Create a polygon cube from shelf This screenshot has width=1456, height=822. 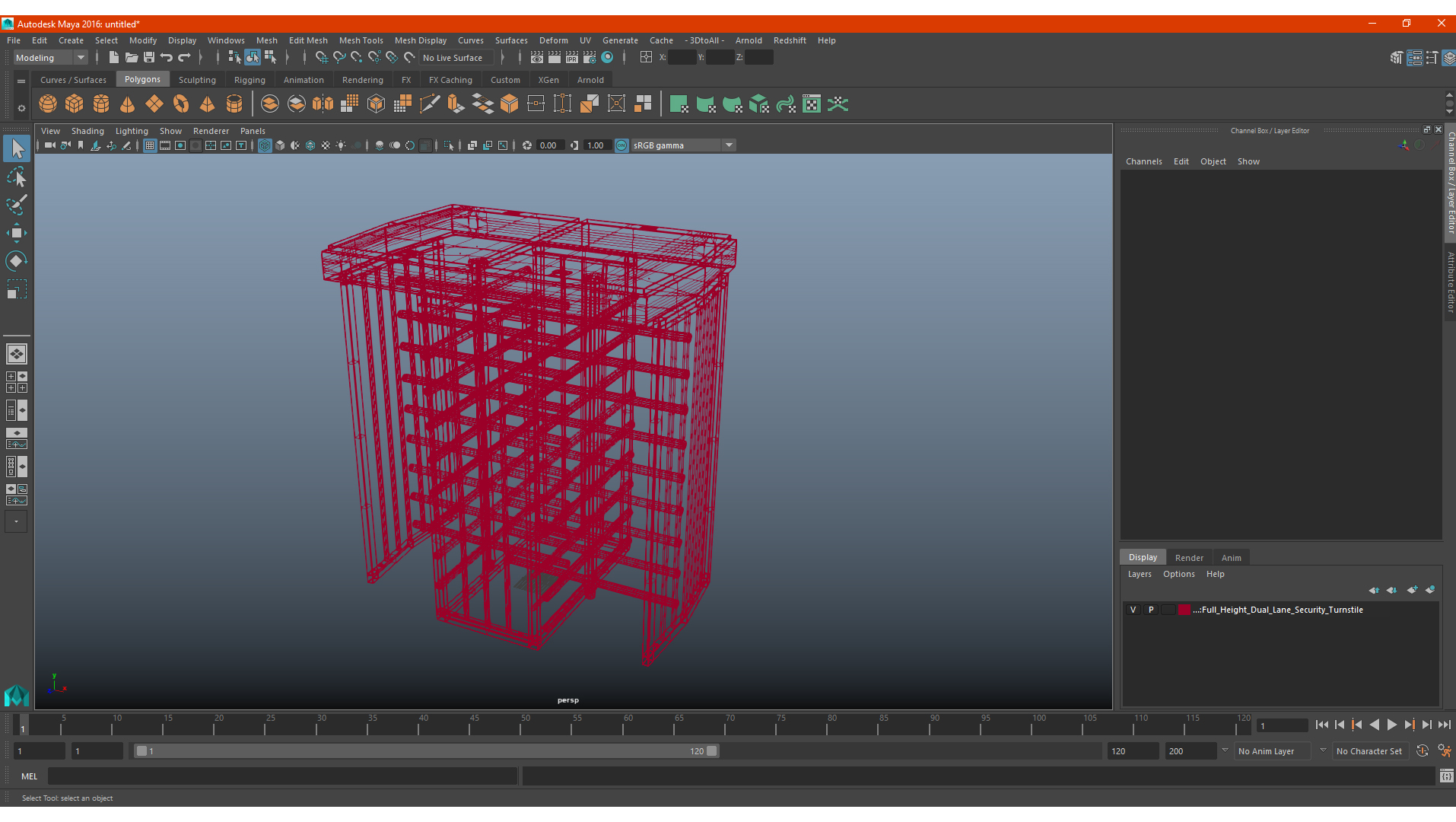point(75,104)
